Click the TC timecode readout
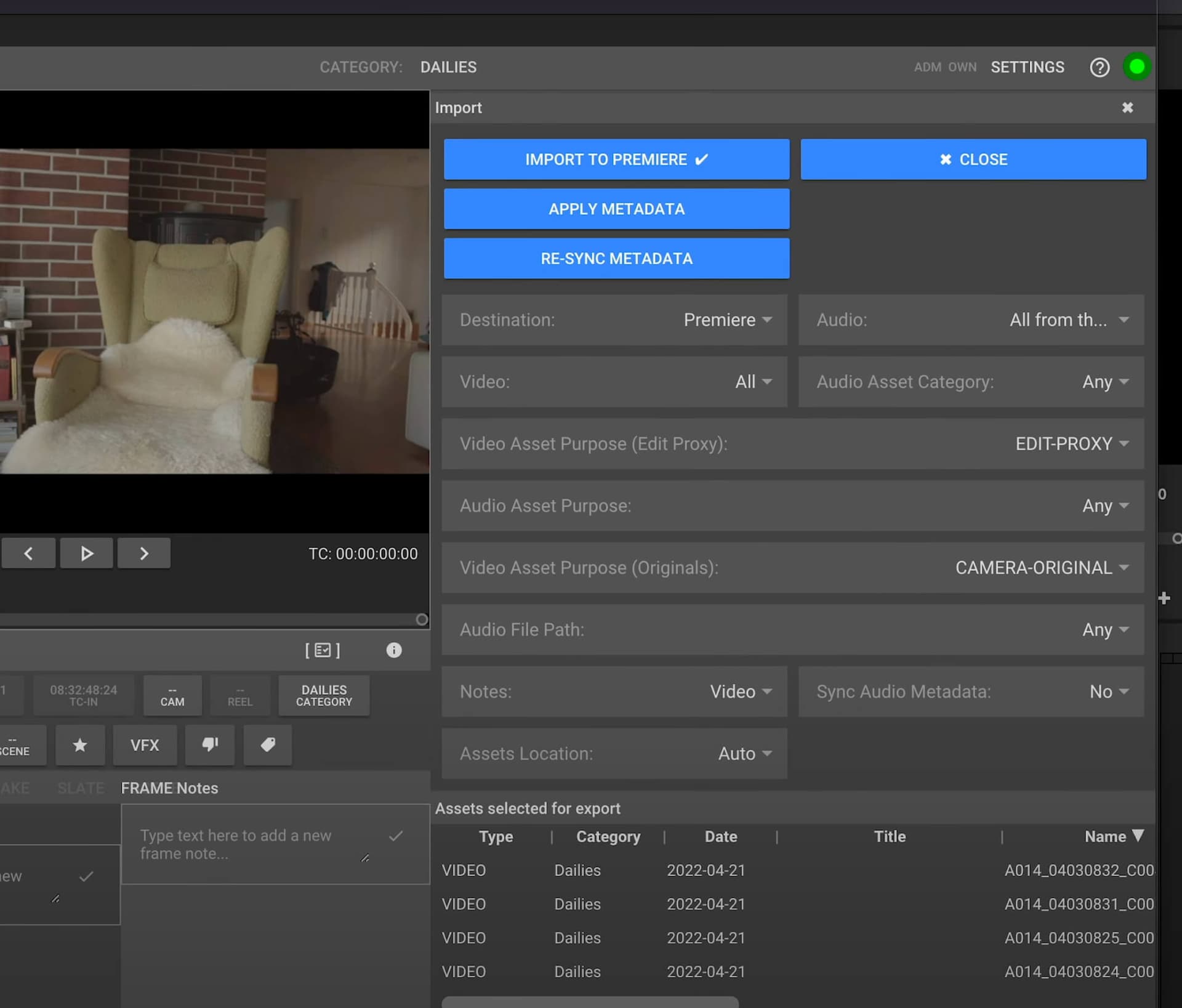Screen dimensions: 1182x1008 click(x=363, y=554)
